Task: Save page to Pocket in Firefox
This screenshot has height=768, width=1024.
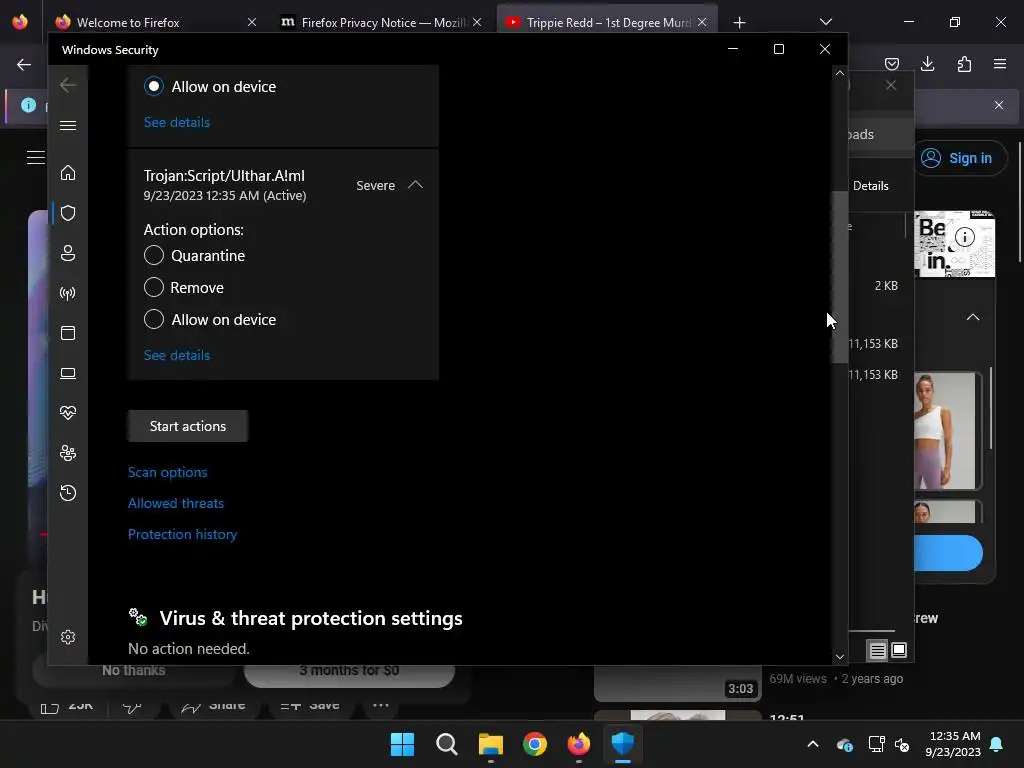Action: coord(891,64)
